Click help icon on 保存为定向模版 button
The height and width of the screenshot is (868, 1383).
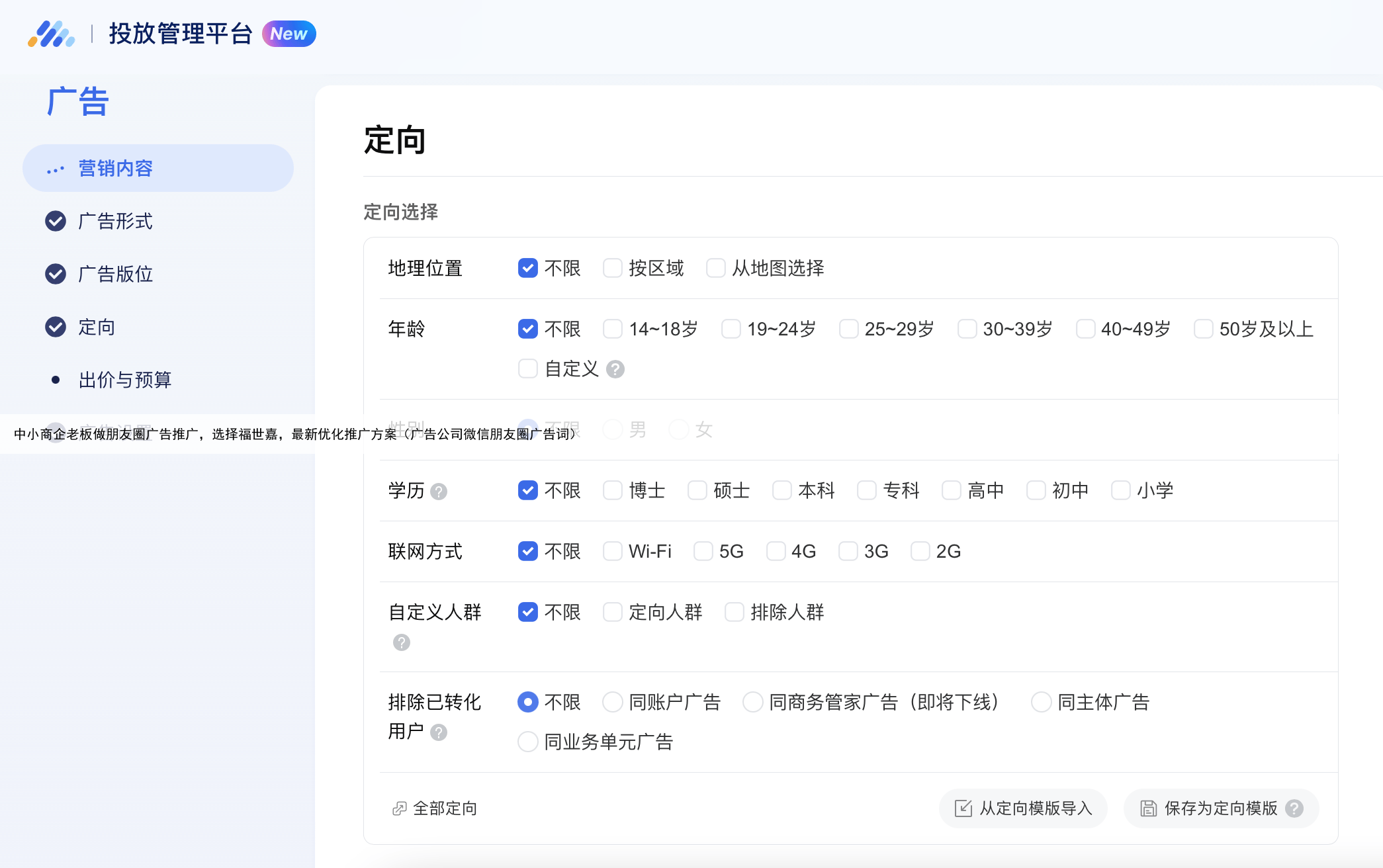(1294, 808)
